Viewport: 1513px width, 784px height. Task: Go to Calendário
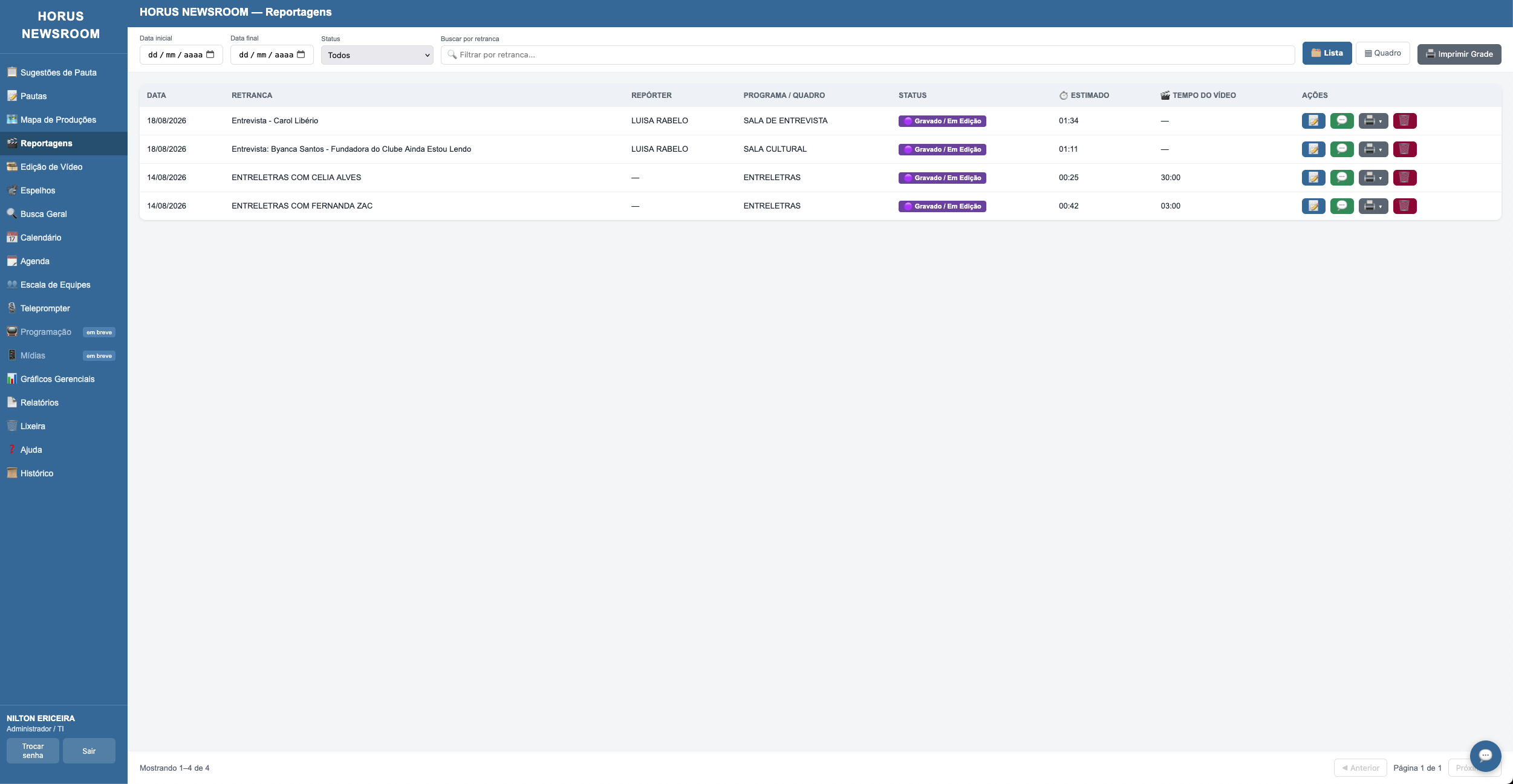pos(63,238)
